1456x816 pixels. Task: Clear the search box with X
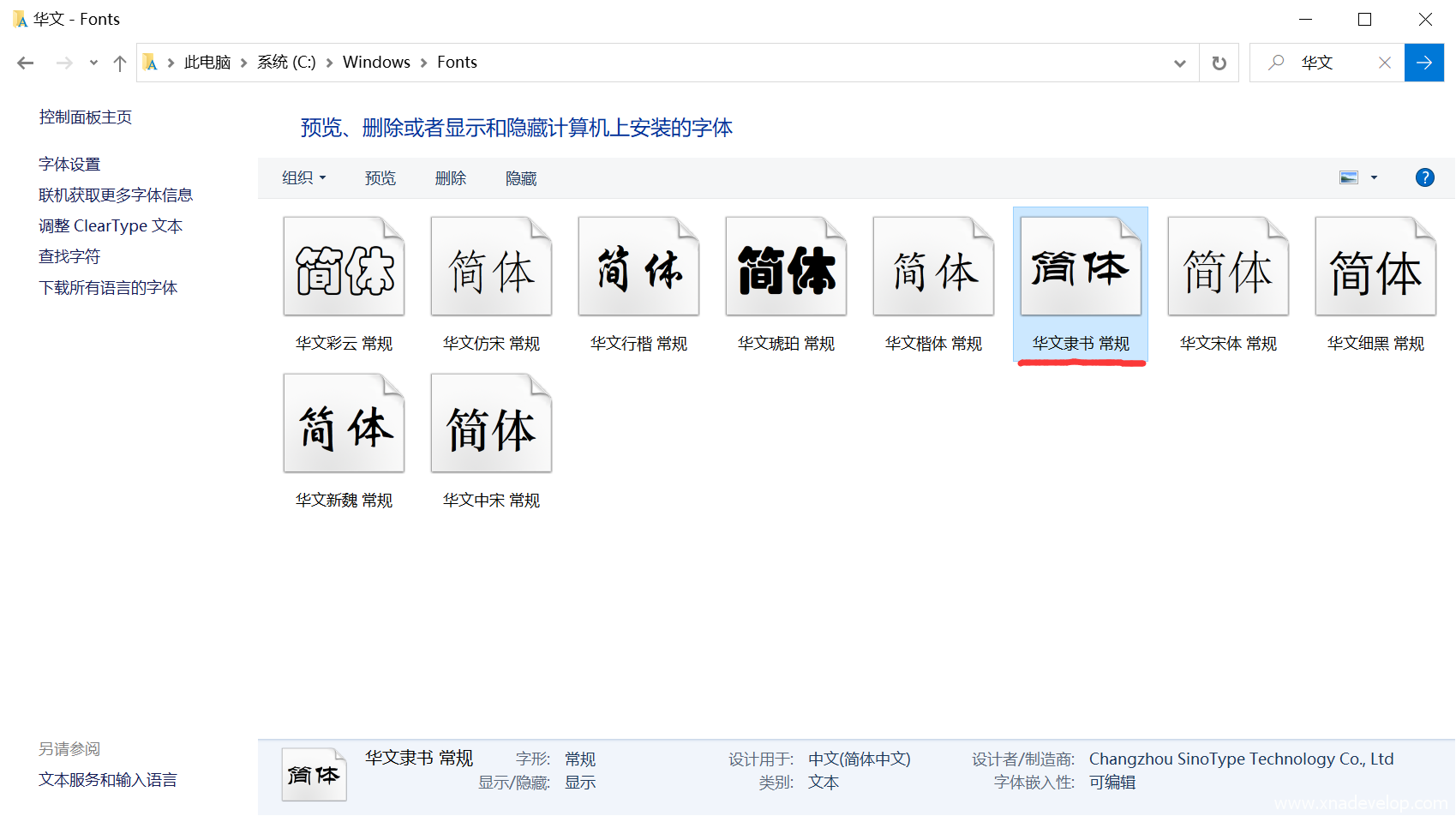click(1384, 63)
